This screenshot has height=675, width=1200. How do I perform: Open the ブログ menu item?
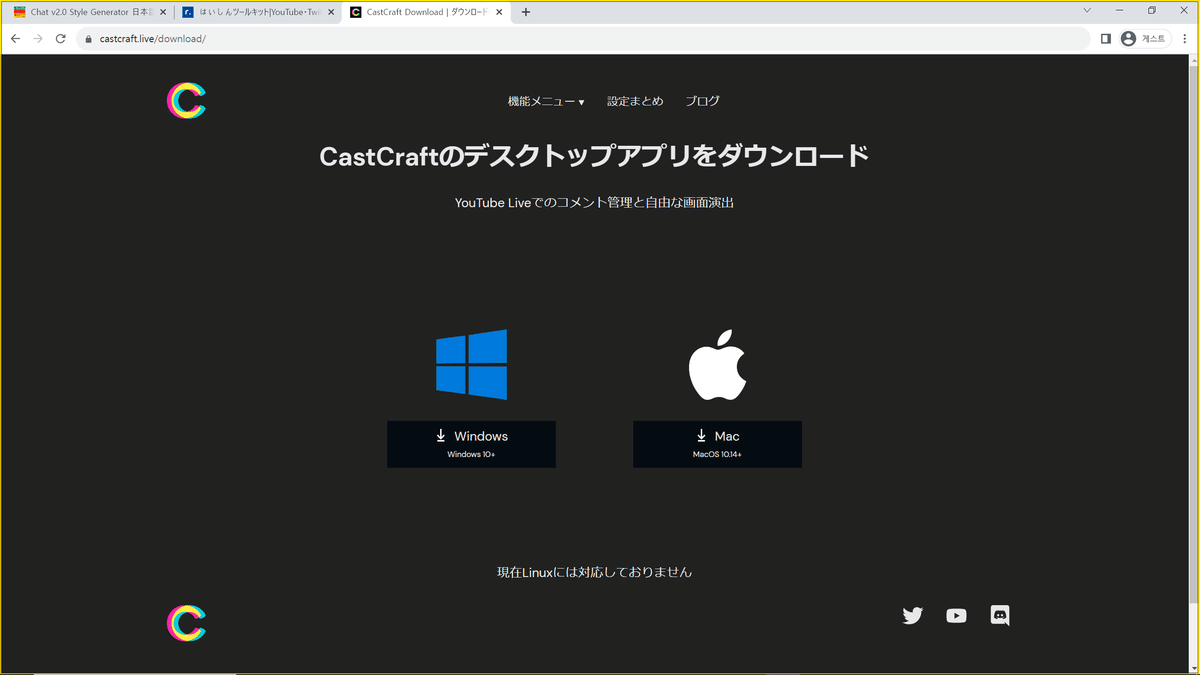coord(702,101)
